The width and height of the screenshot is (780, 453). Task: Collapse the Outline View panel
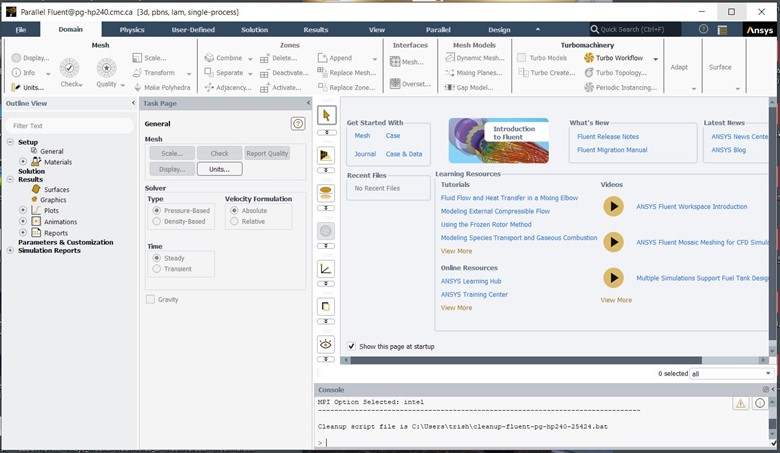133,103
